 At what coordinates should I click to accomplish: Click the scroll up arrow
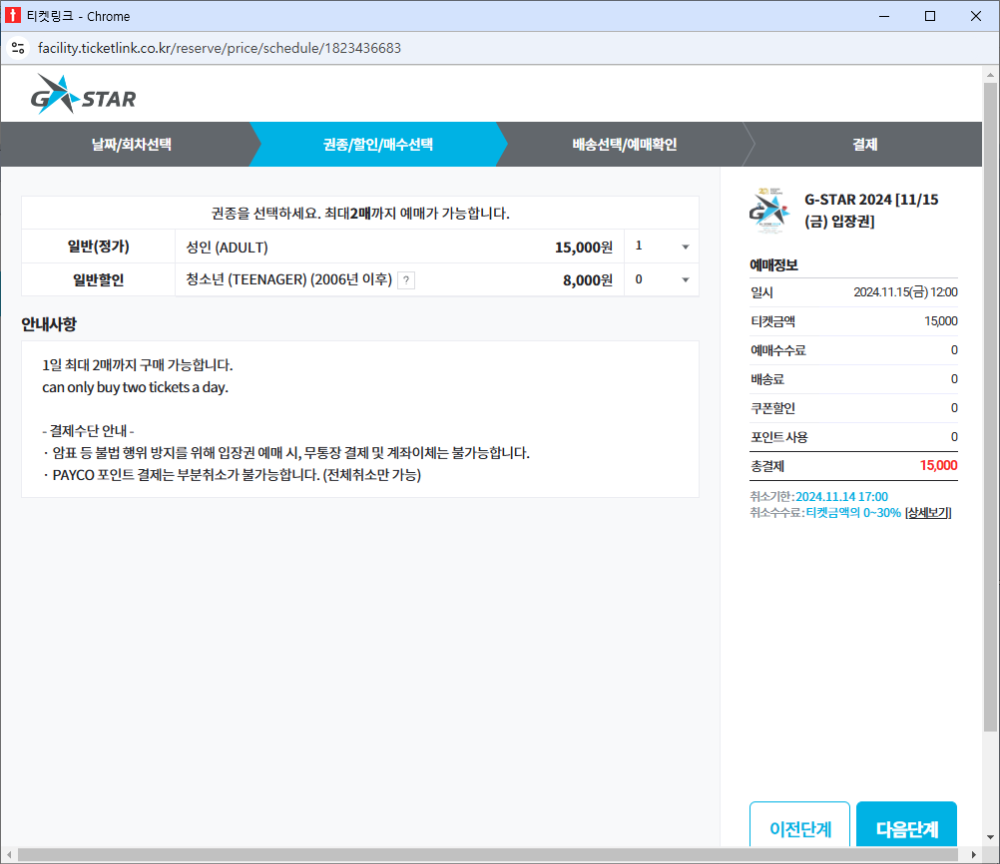coord(990,75)
